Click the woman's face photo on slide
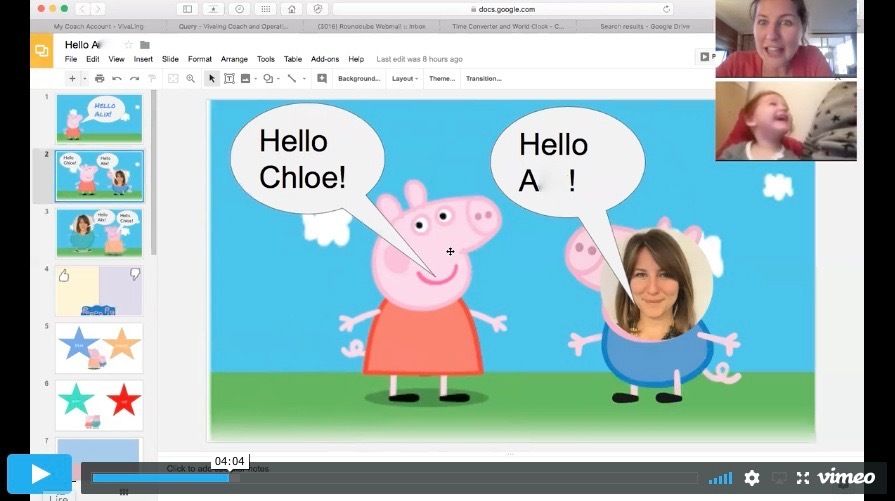The image size is (895, 501). (x=656, y=284)
